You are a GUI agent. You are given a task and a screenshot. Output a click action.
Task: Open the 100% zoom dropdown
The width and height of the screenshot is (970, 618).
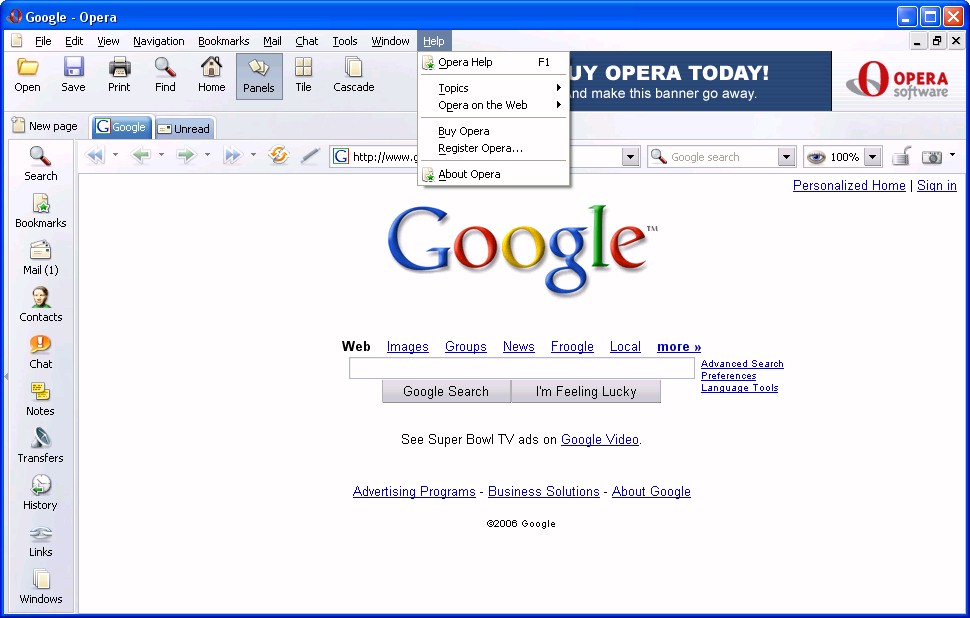[872, 157]
